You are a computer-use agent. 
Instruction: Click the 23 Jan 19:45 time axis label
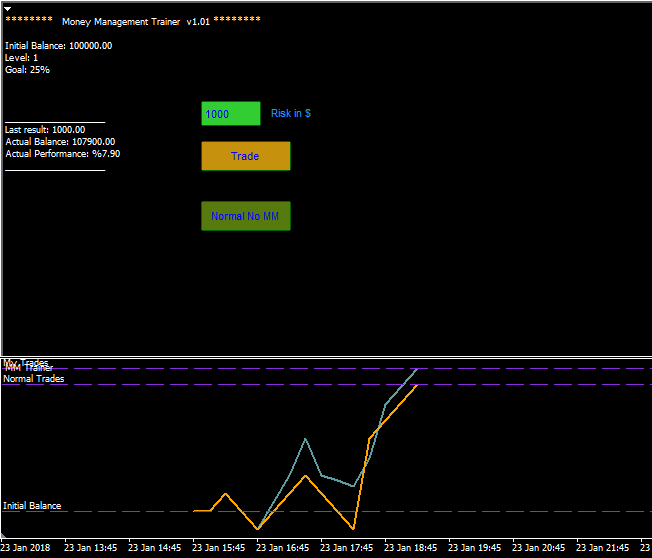474,548
